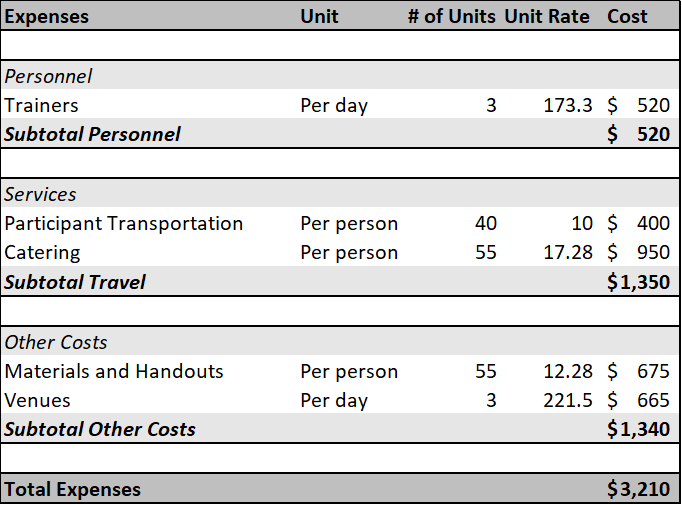Click the Trainers unit rate 173.3
The image size is (682, 505).
tap(568, 105)
